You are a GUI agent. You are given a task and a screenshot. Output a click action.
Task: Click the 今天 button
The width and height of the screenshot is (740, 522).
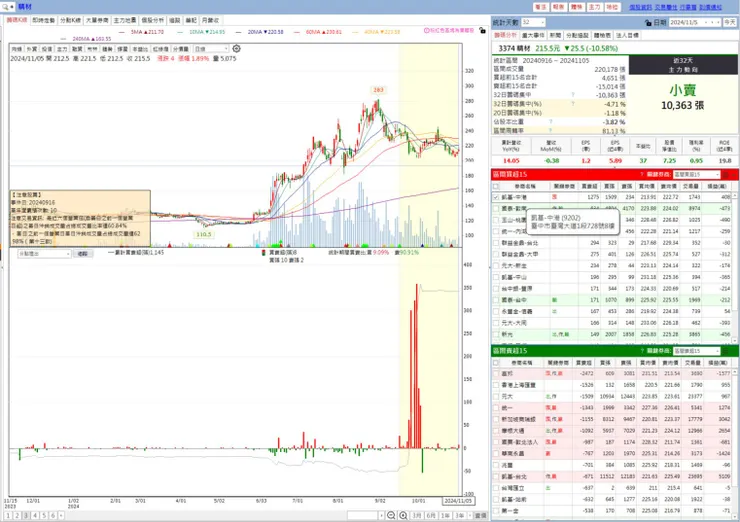[730, 23]
